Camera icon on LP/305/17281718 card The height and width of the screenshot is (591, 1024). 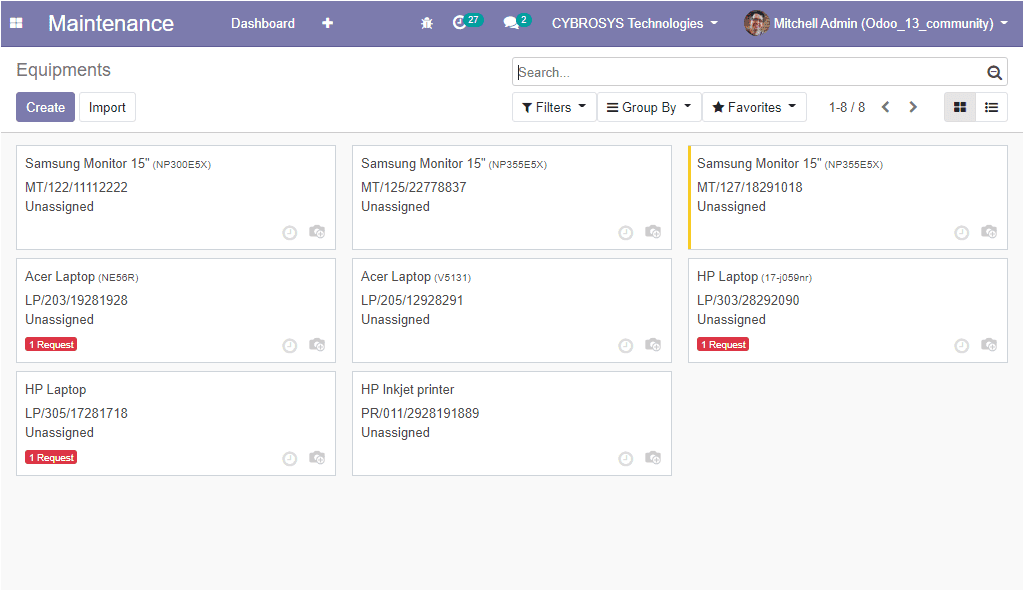317,458
